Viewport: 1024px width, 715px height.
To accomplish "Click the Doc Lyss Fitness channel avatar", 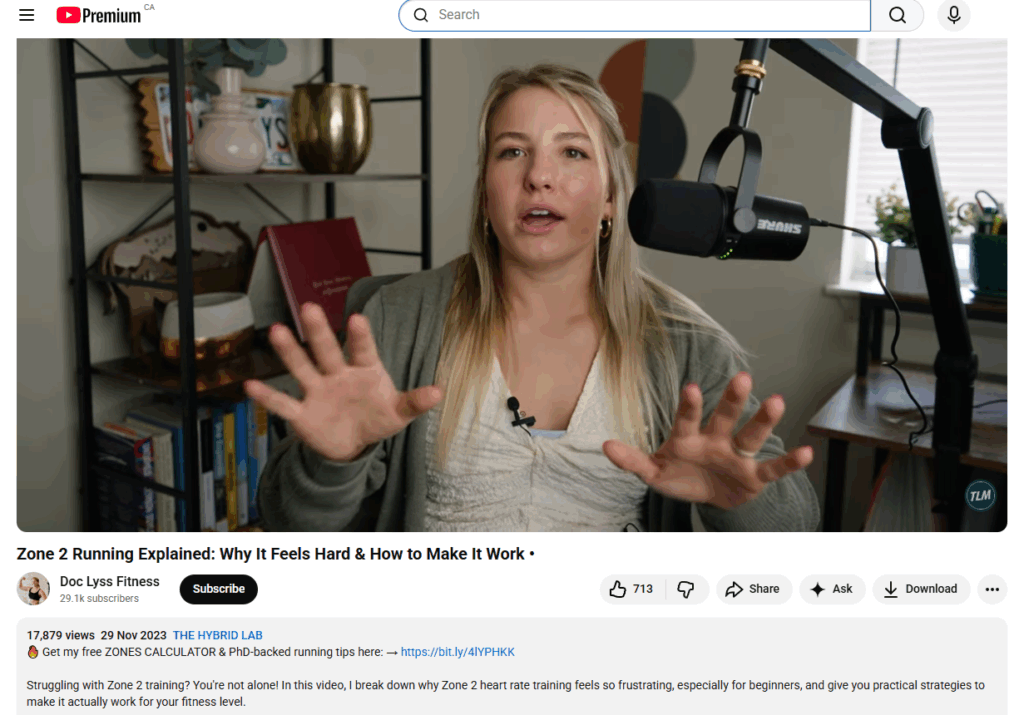I will 33,589.
